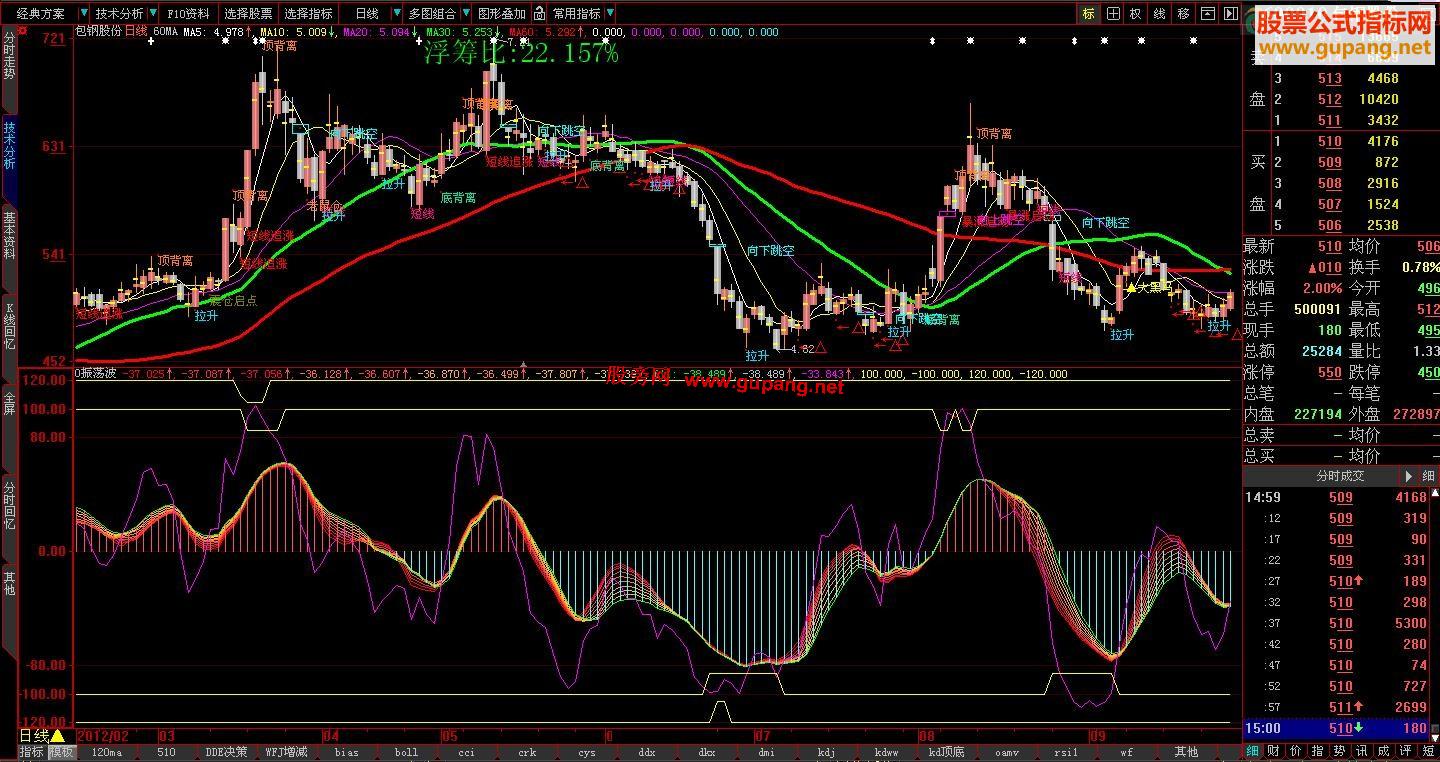Image resolution: width=1440 pixels, height=762 pixels.
Task: Switch to the rsil indicator tab
Action: pos(1066,752)
